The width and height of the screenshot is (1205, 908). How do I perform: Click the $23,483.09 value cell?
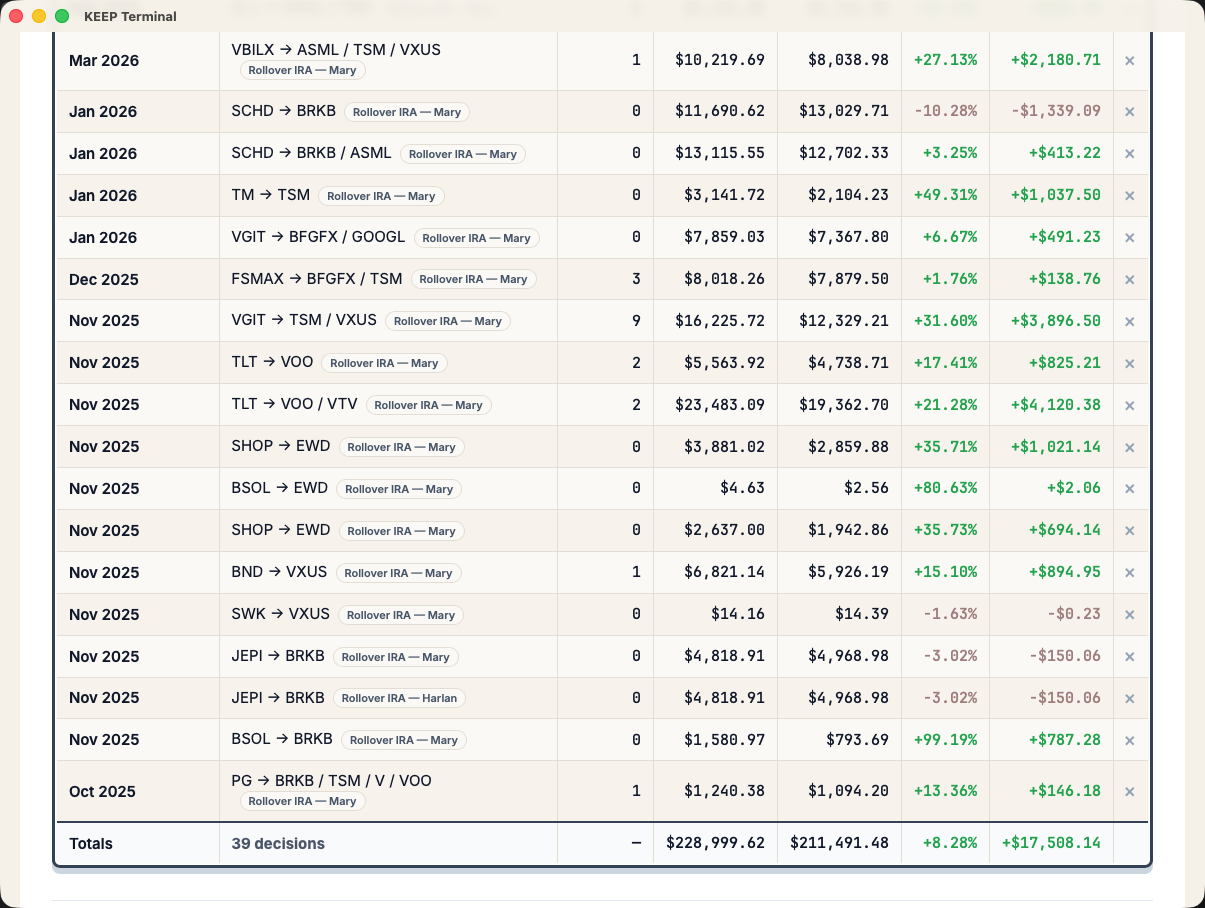point(719,405)
